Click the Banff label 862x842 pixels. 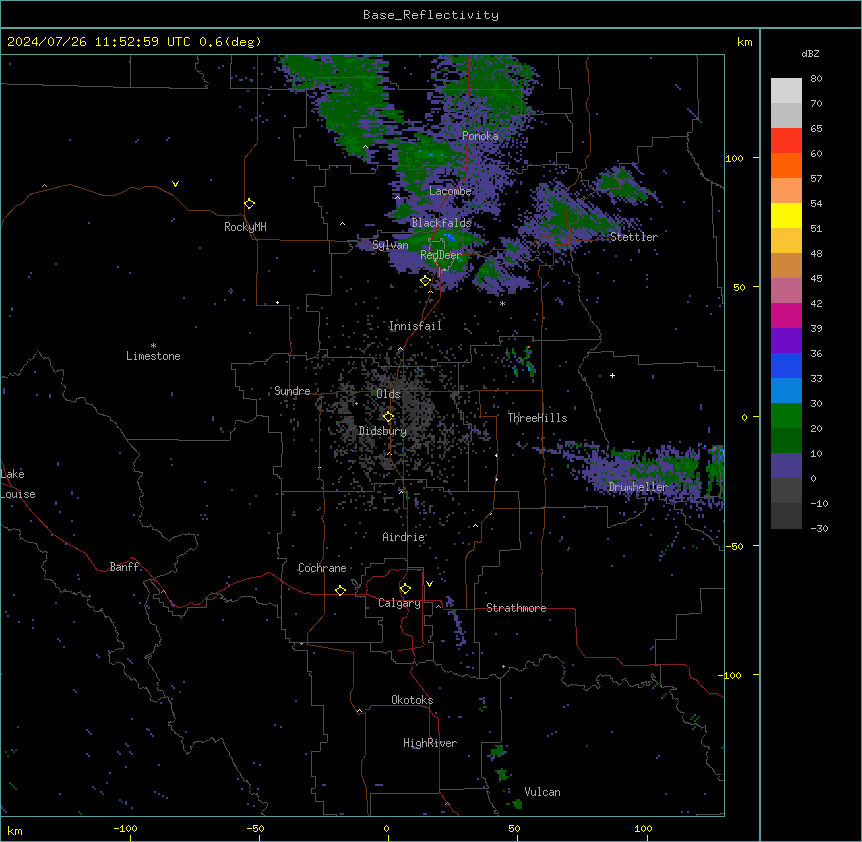124,567
